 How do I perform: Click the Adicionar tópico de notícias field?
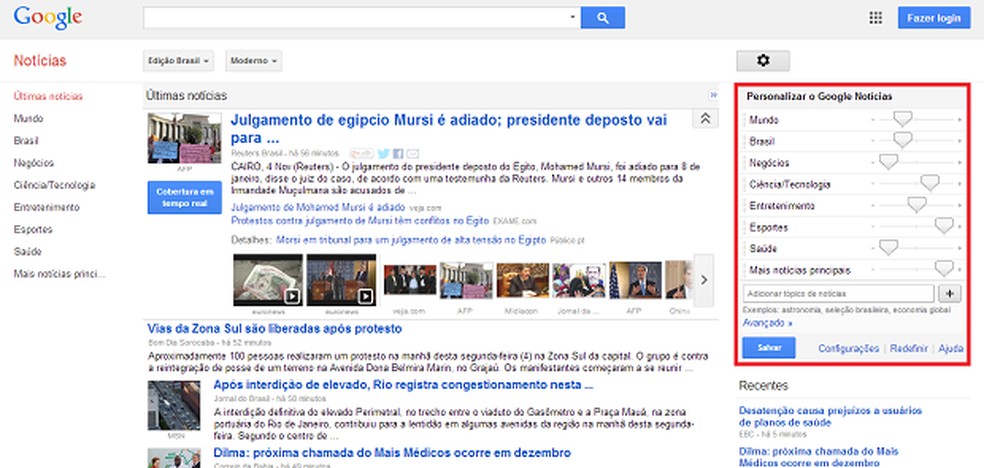pos(838,293)
